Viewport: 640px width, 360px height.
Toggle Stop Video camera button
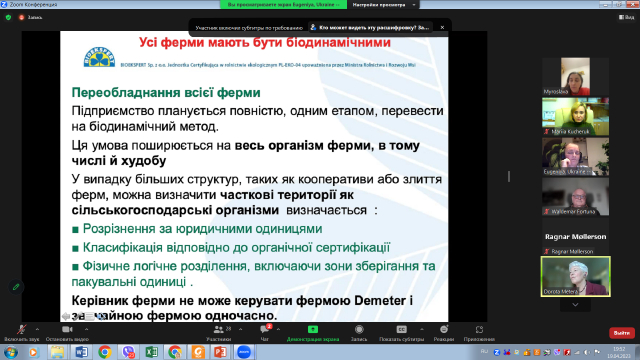tap(67, 329)
